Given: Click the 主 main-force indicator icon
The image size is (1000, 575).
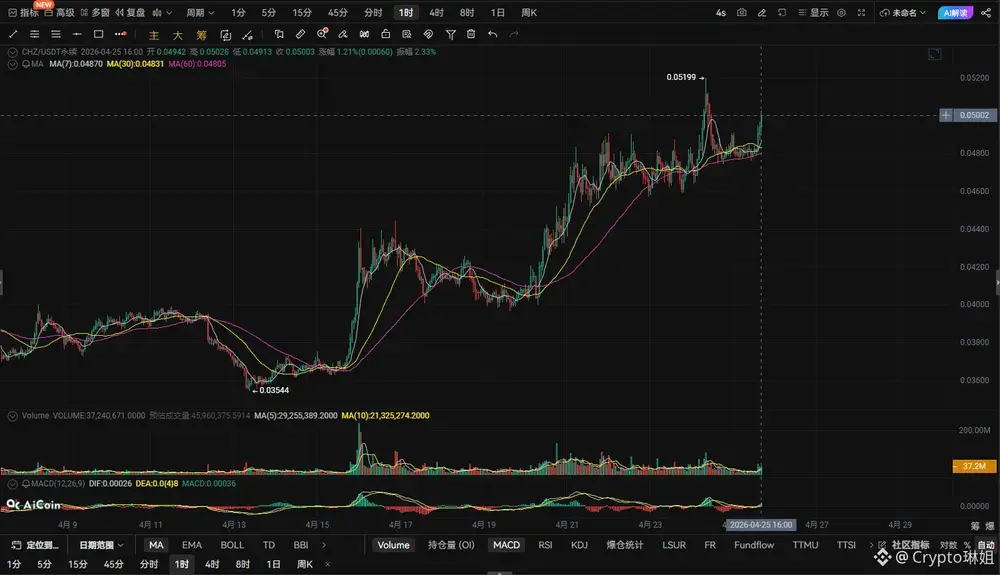Looking at the screenshot, I should click(154, 35).
